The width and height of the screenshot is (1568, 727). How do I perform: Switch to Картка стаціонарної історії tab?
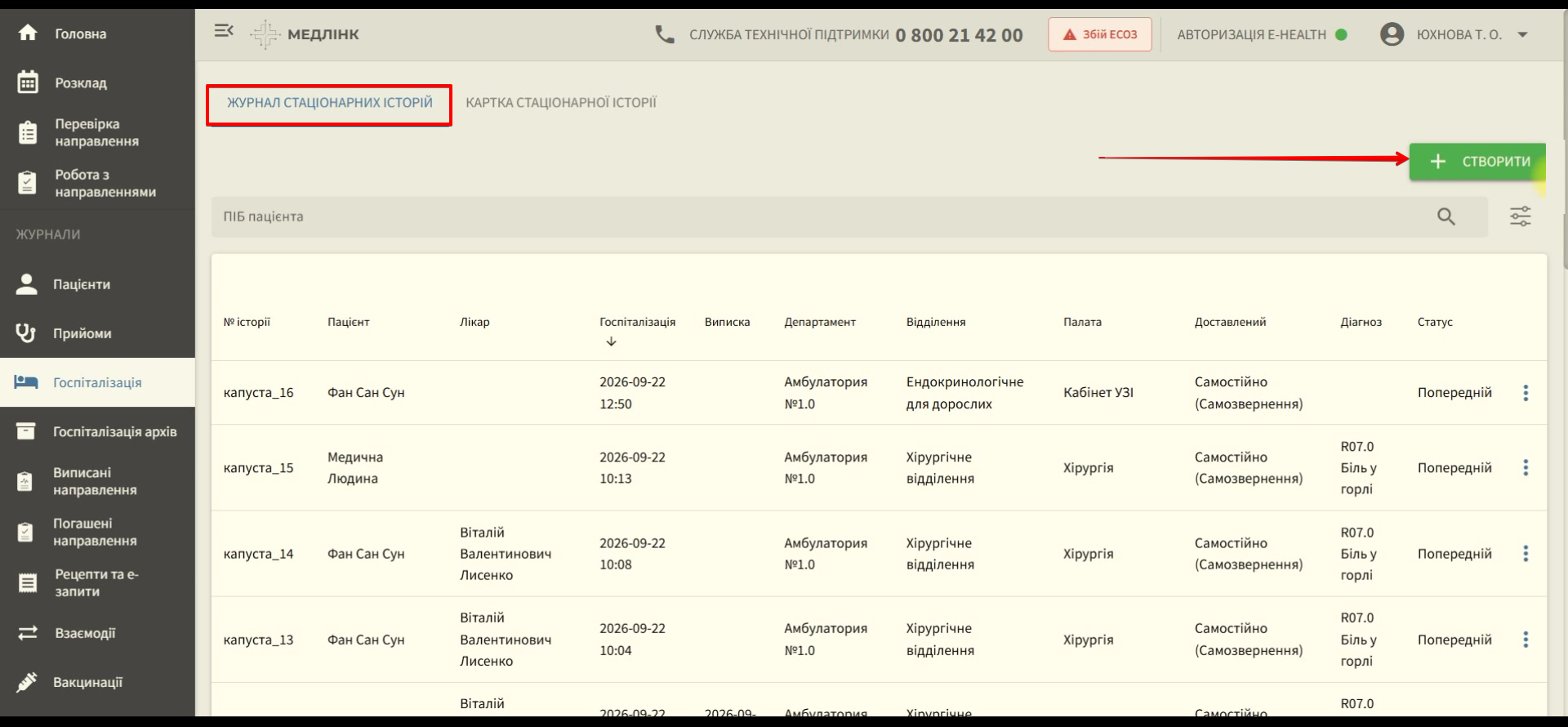coord(561,103)
